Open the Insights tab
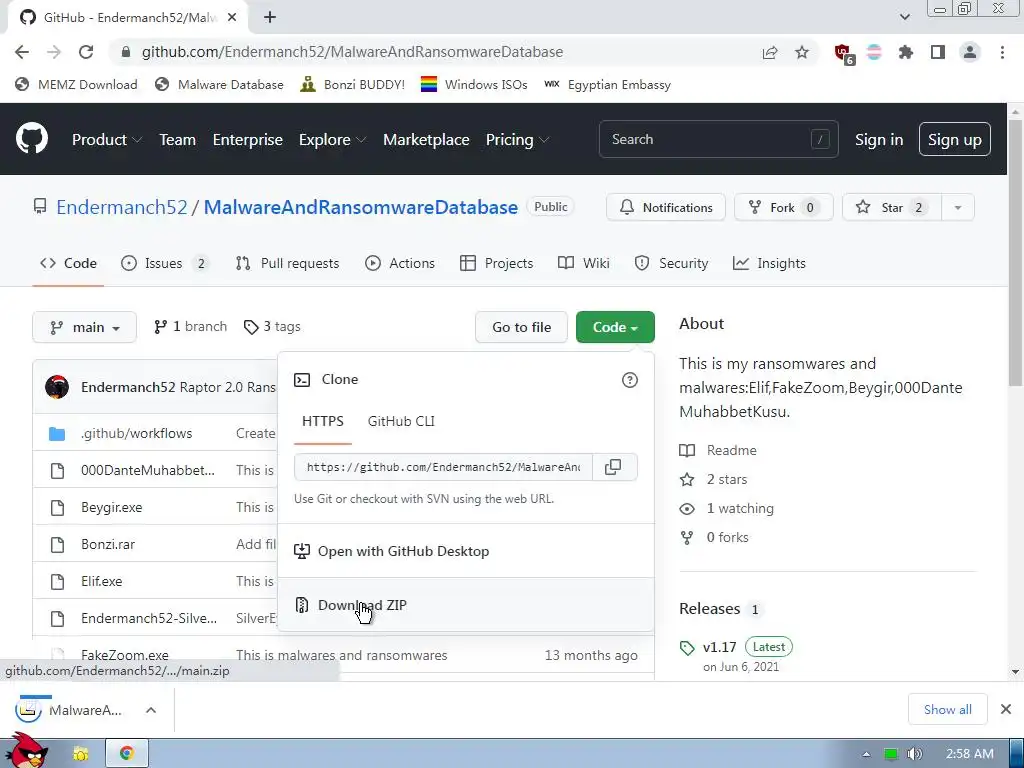Screen dimensions: 1024x768 click(769, 263)
